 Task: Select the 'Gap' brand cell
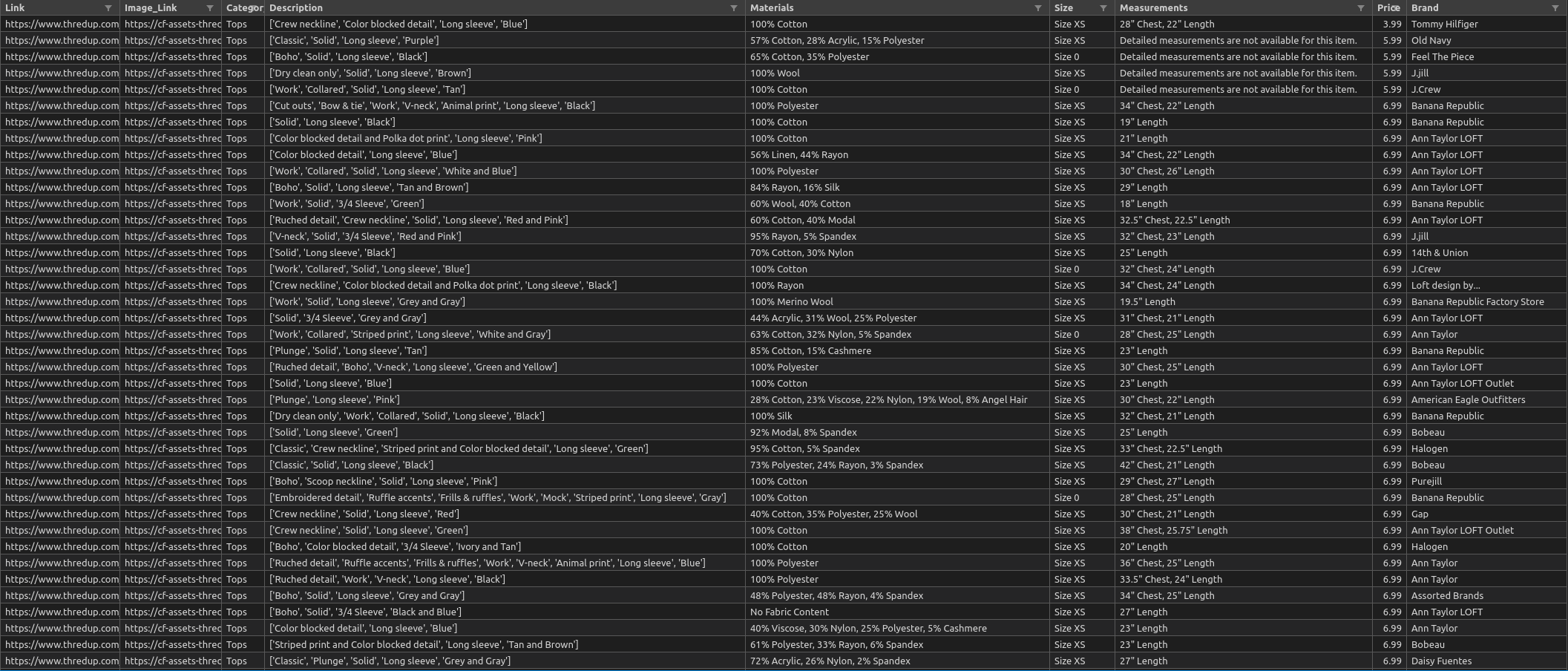pos(1487,514)
